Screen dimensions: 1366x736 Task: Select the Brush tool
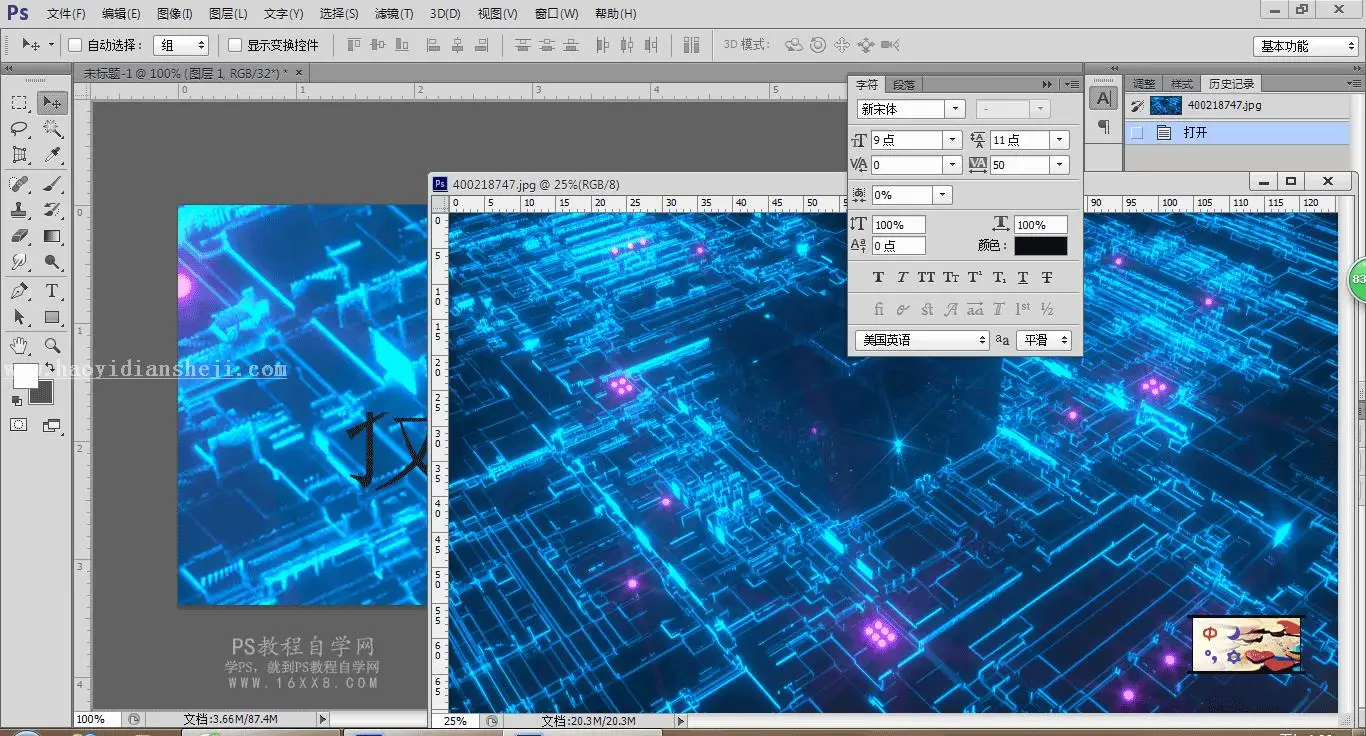coord(52,184)
